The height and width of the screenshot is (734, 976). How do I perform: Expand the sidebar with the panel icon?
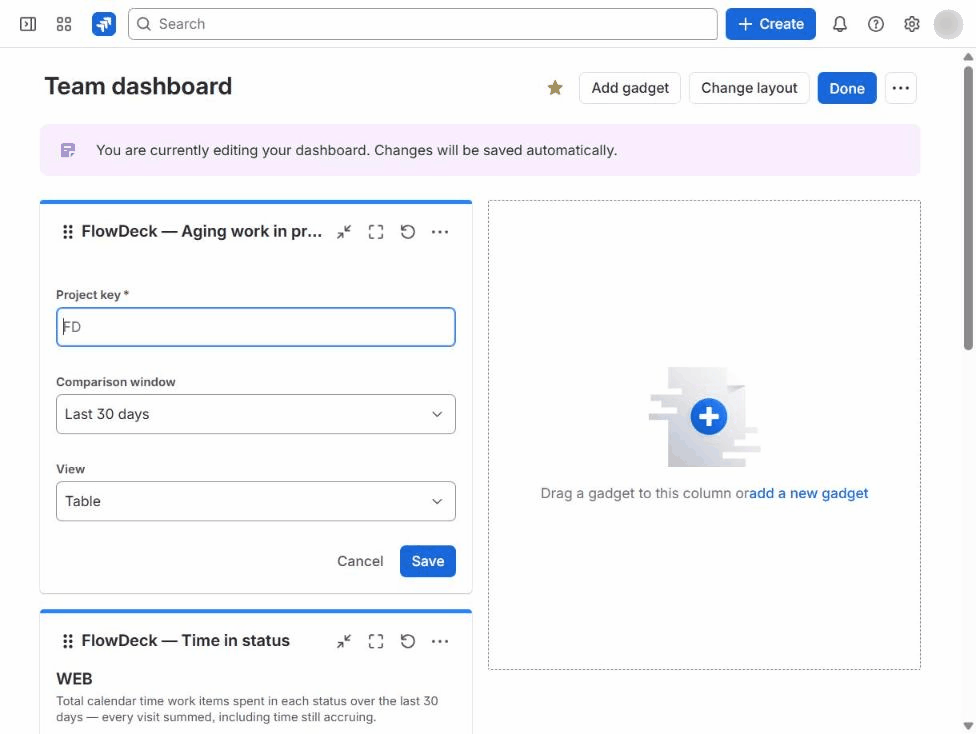[28, 24]
